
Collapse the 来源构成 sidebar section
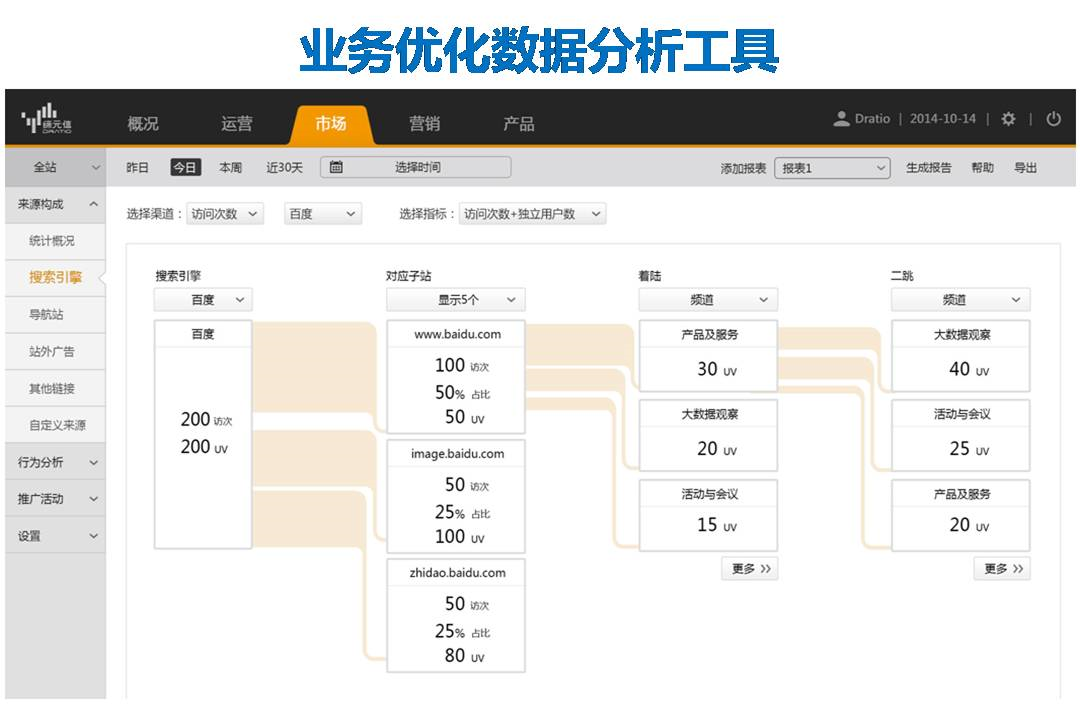[56, 205]
